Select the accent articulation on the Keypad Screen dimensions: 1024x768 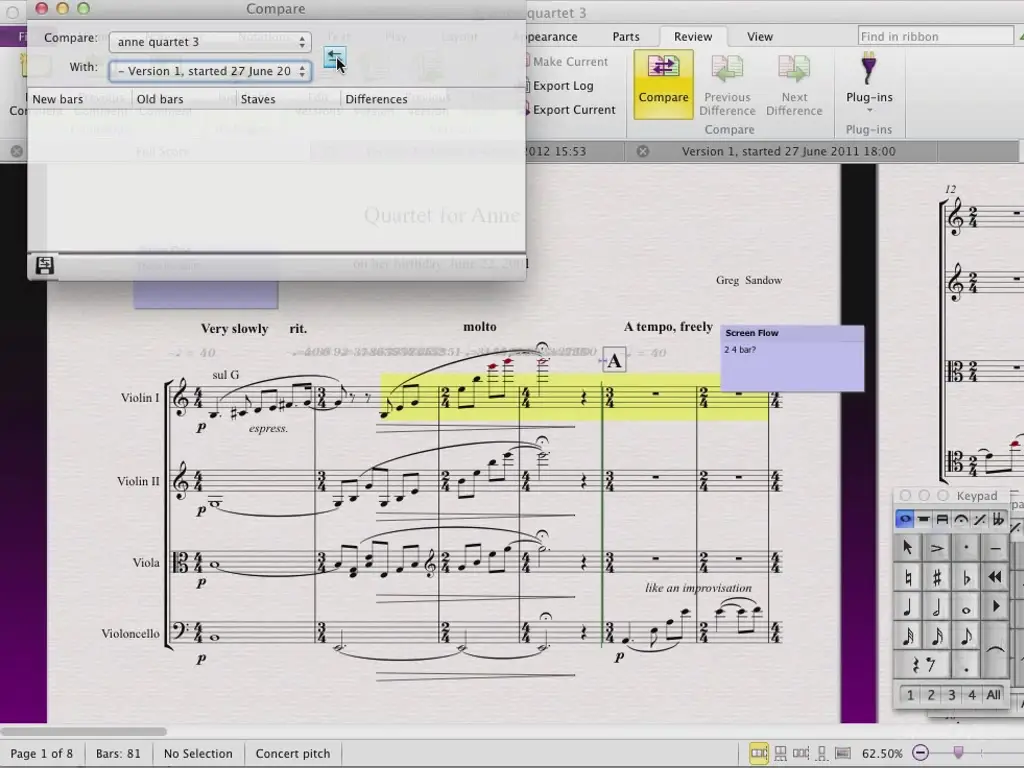936,548
